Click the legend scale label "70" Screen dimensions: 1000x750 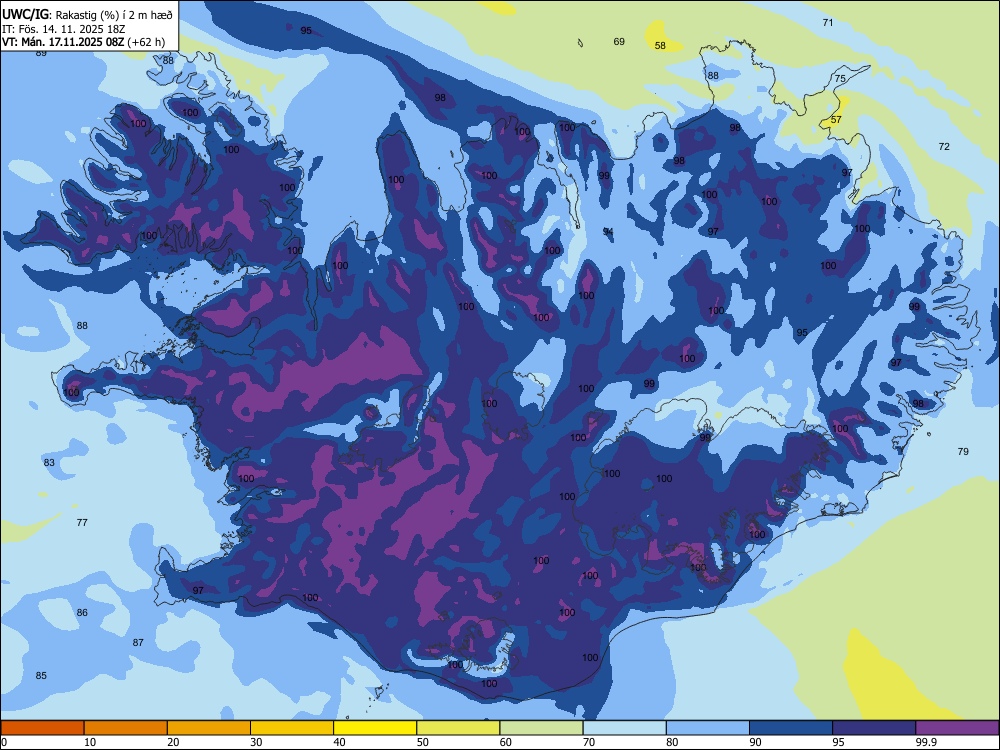[589, 742]
